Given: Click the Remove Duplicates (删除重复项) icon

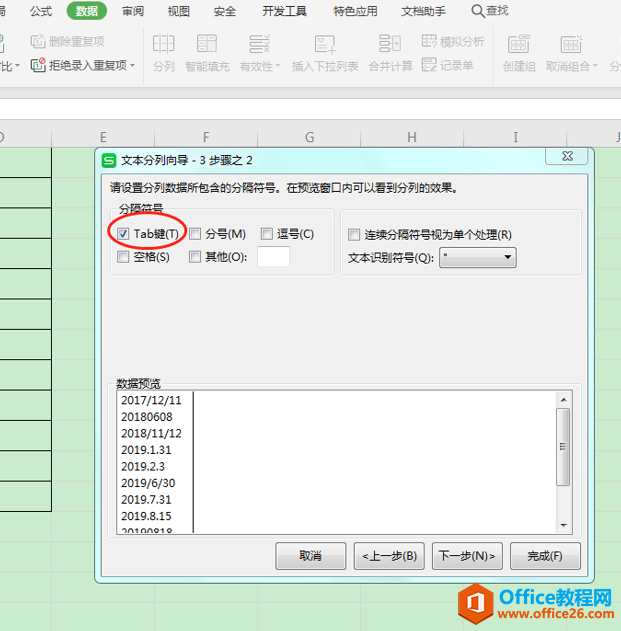Looking at the screenshot, I should (38, 41).
